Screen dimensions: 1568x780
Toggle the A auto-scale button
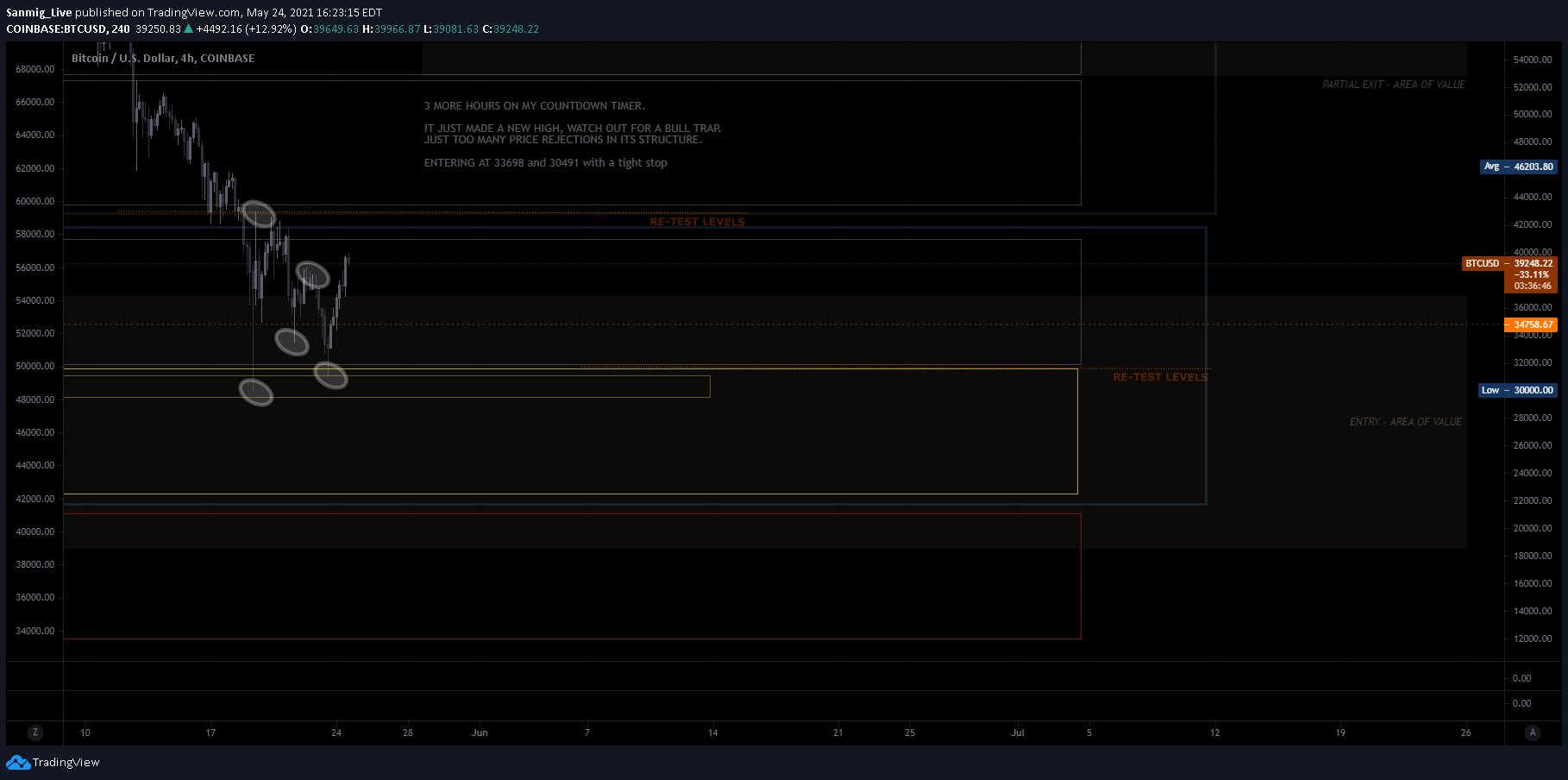[1533, 733]
